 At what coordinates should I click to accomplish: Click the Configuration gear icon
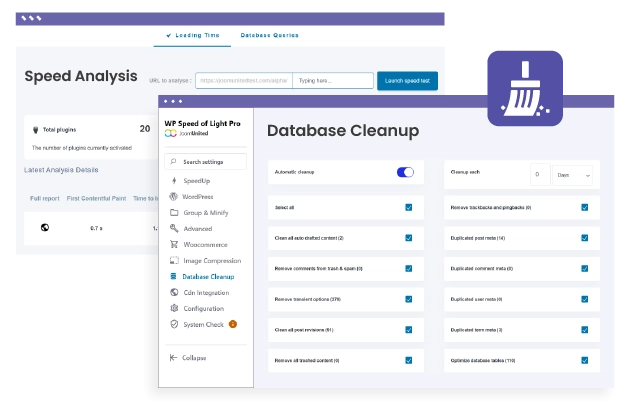[x=174, y=308]
